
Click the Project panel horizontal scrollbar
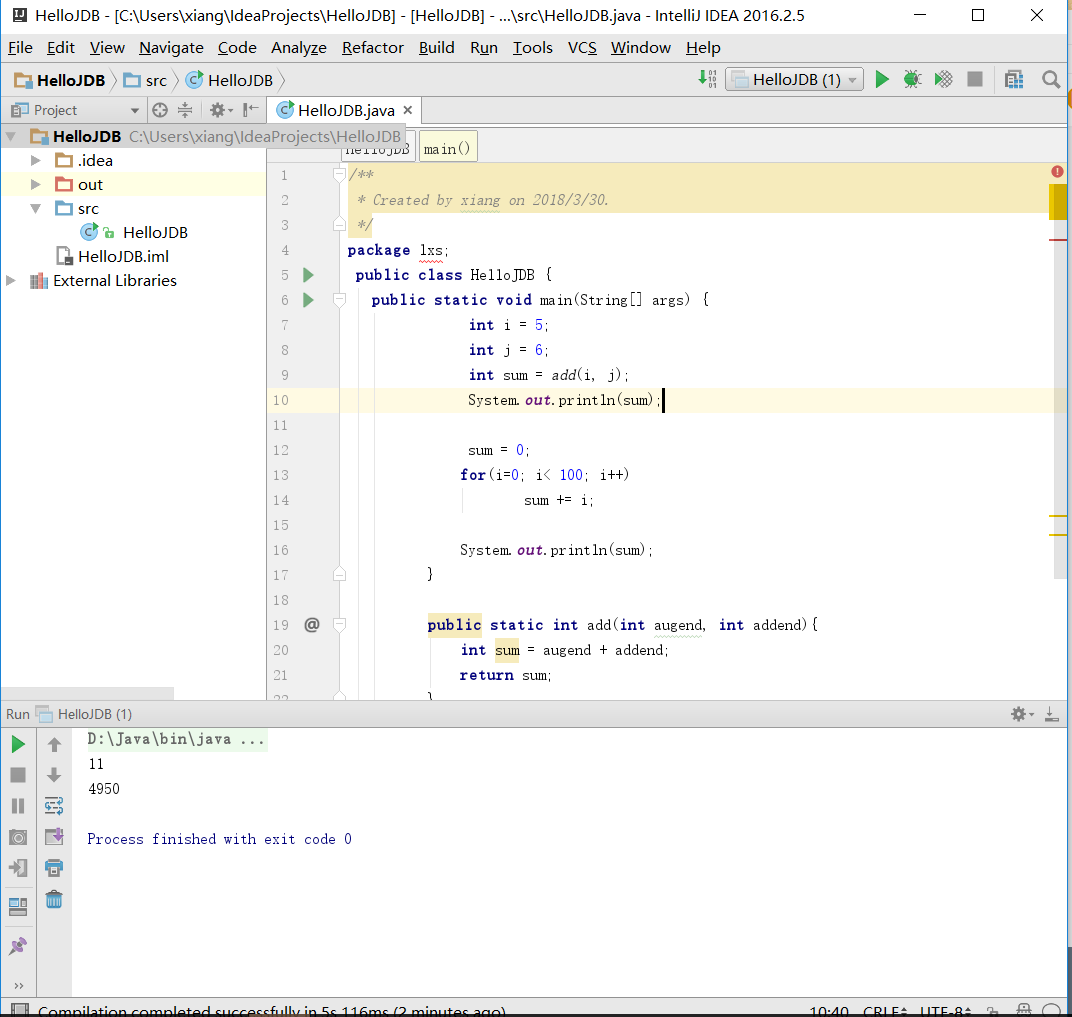(x=88, y=693)
